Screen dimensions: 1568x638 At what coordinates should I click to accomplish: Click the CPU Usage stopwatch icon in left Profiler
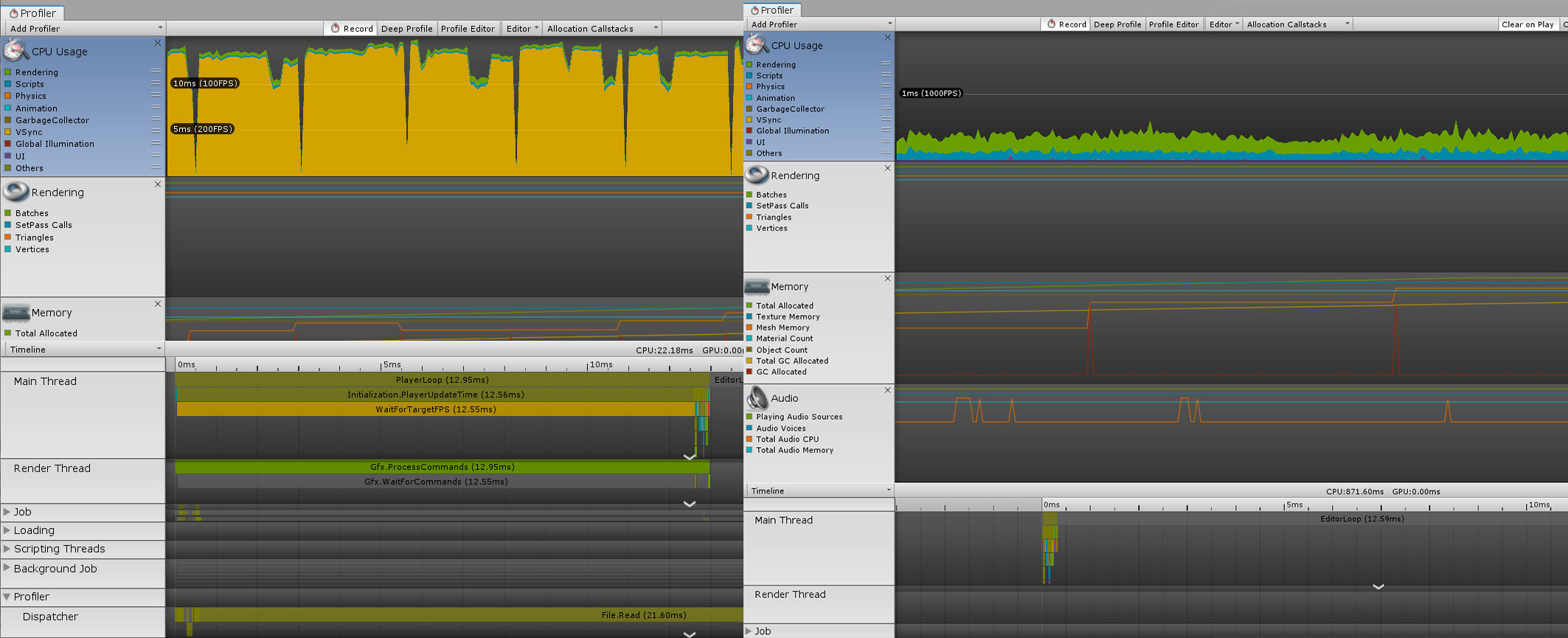(15, 51)
